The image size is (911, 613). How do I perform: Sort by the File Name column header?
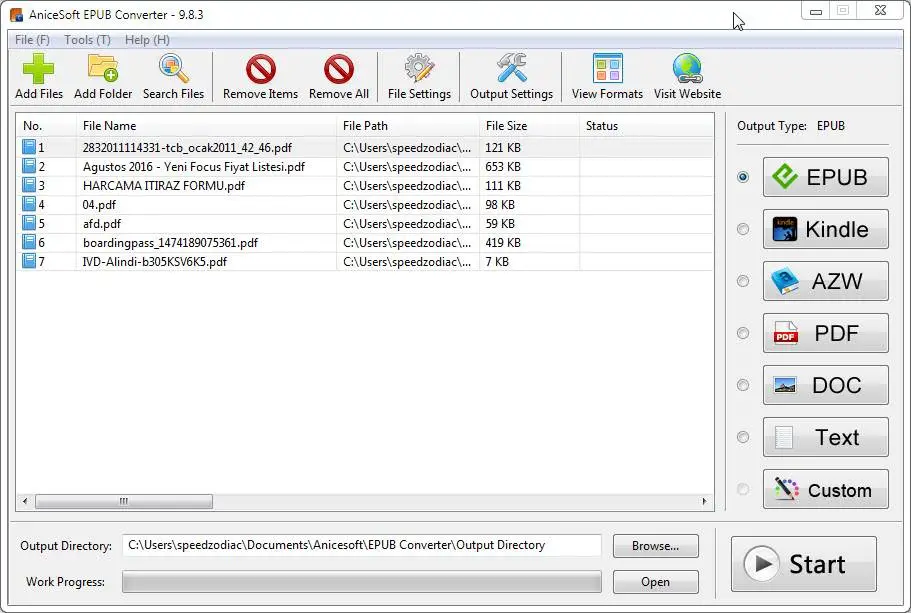pyautogui.click(x=206, y=126)
